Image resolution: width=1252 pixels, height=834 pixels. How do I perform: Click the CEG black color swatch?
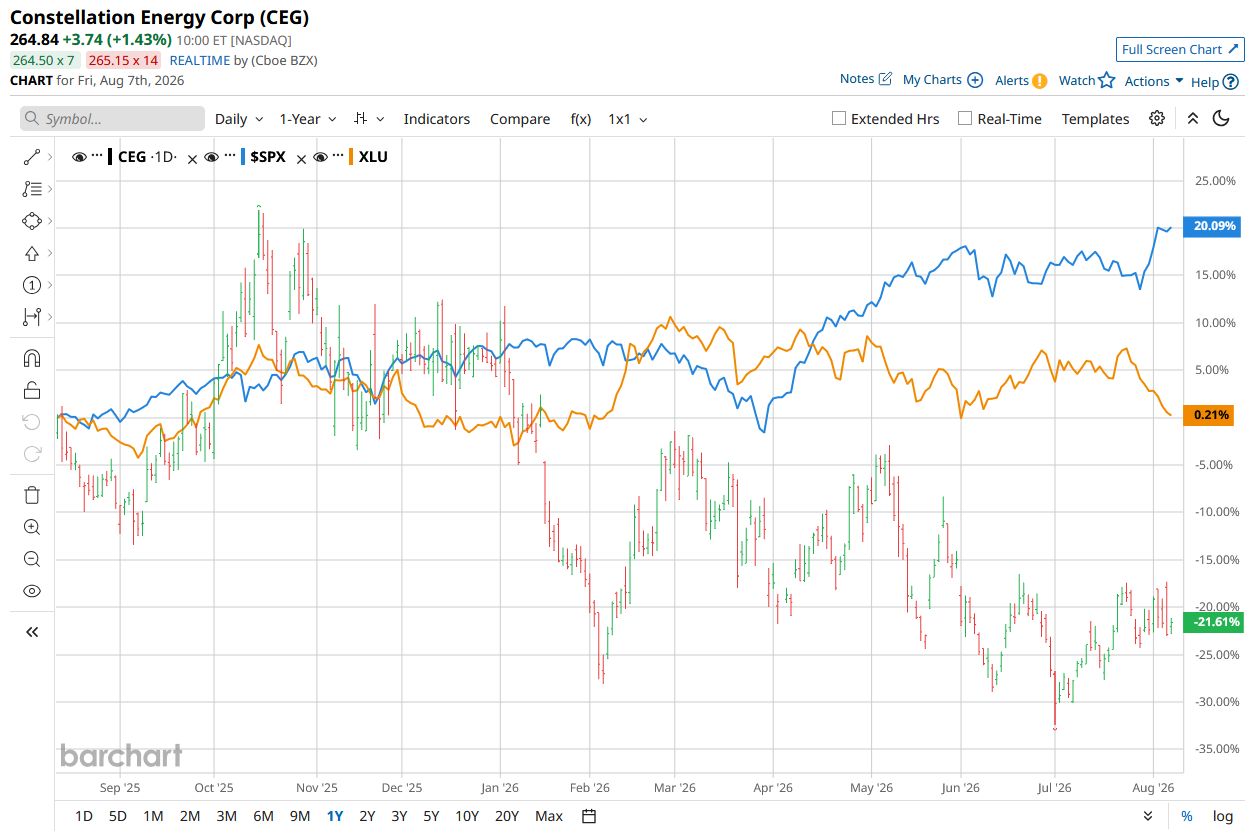[111, 157]
